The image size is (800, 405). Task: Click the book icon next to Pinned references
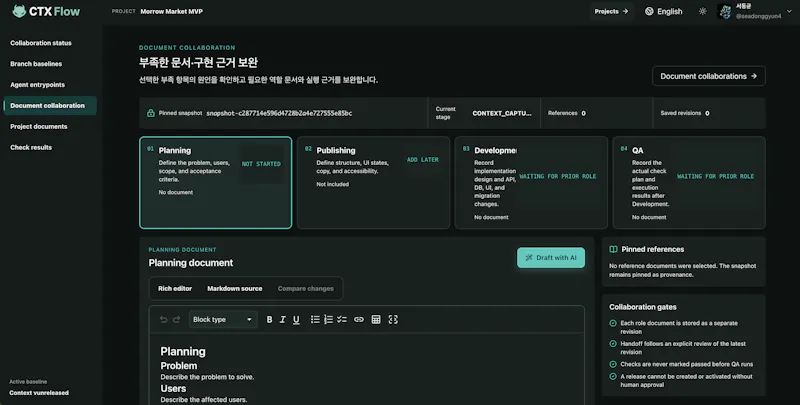[x=613, y=249]
